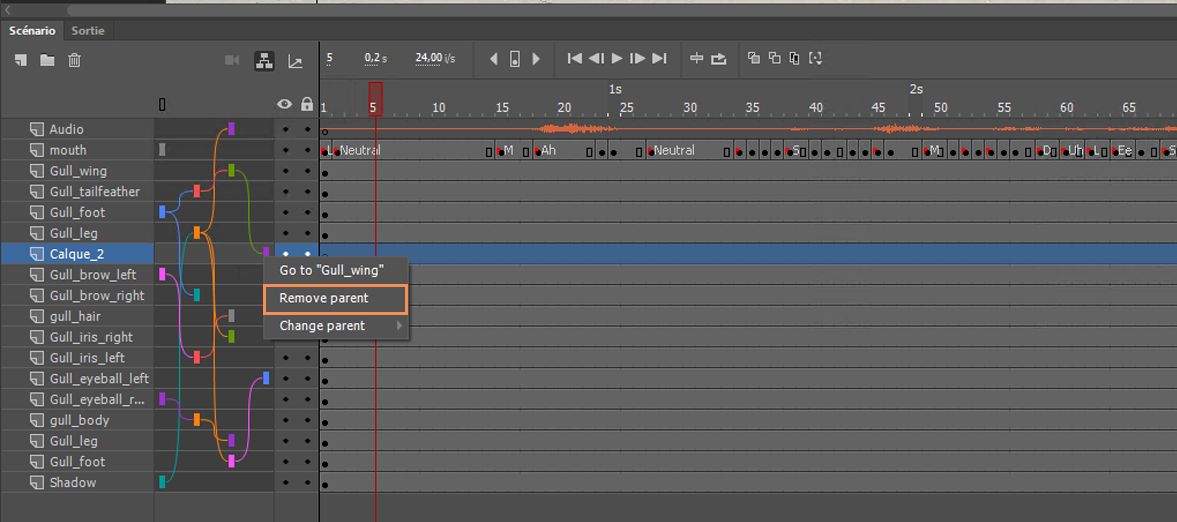The image size is (1177, 522).
Task: Click the New Folder icon
Action: [47, 60]
